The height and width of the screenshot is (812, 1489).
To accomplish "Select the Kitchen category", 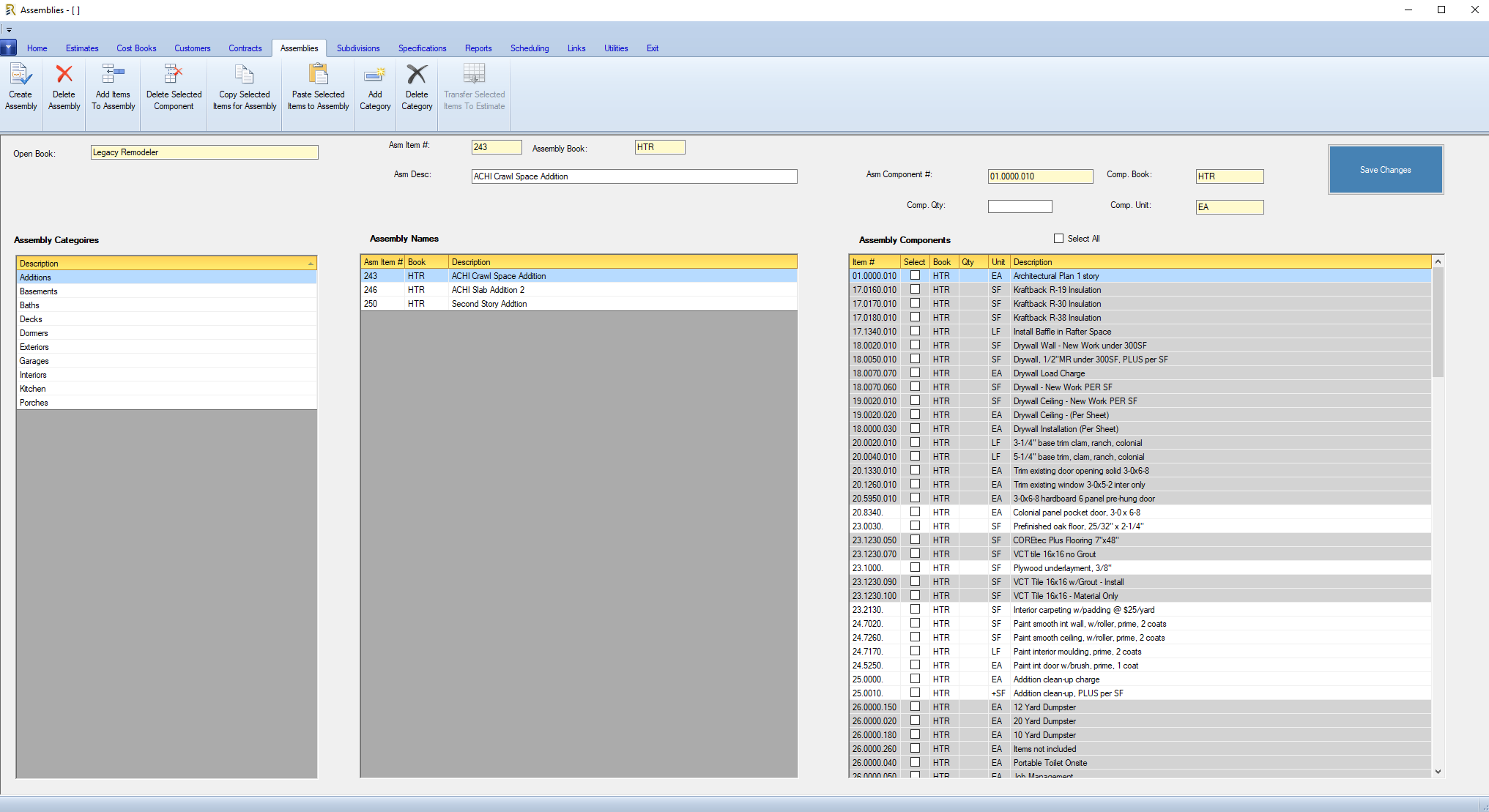I will (x=166, y=389).
